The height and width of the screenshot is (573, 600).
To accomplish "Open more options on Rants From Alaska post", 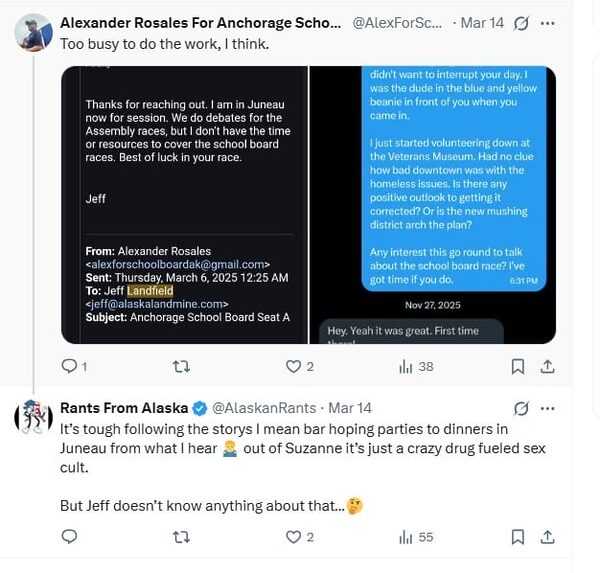I will click(x=547, y=408).
